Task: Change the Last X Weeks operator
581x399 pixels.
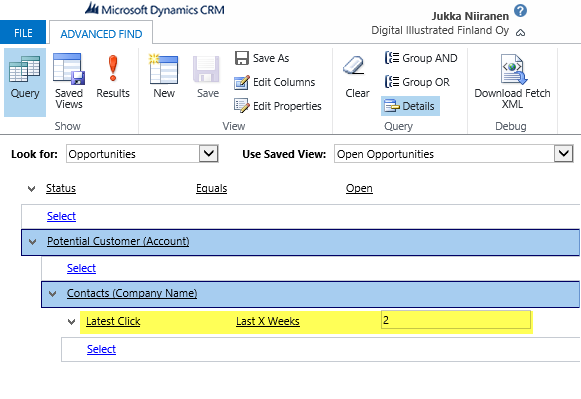Action: tap(268, 321)
